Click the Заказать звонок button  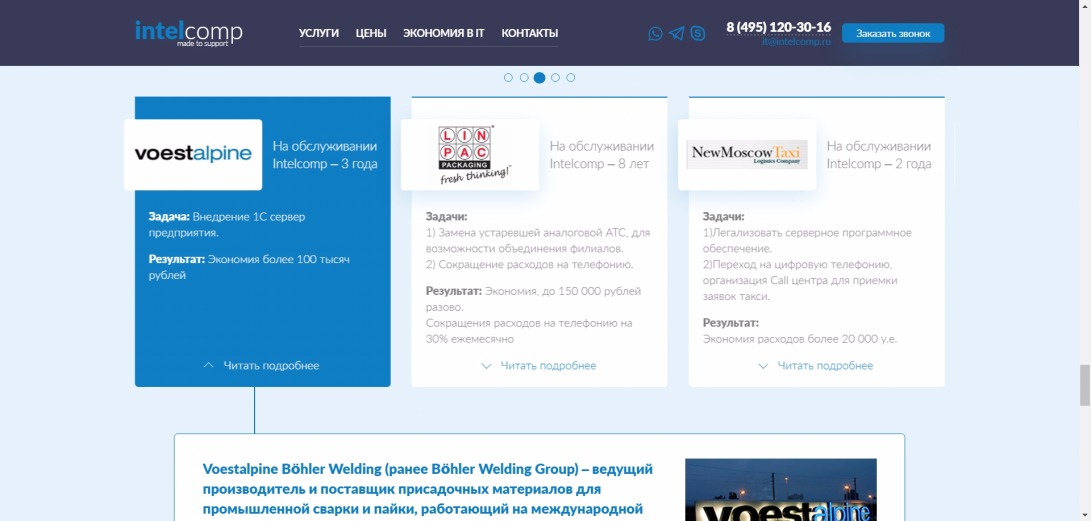click(x=893, y=33)
